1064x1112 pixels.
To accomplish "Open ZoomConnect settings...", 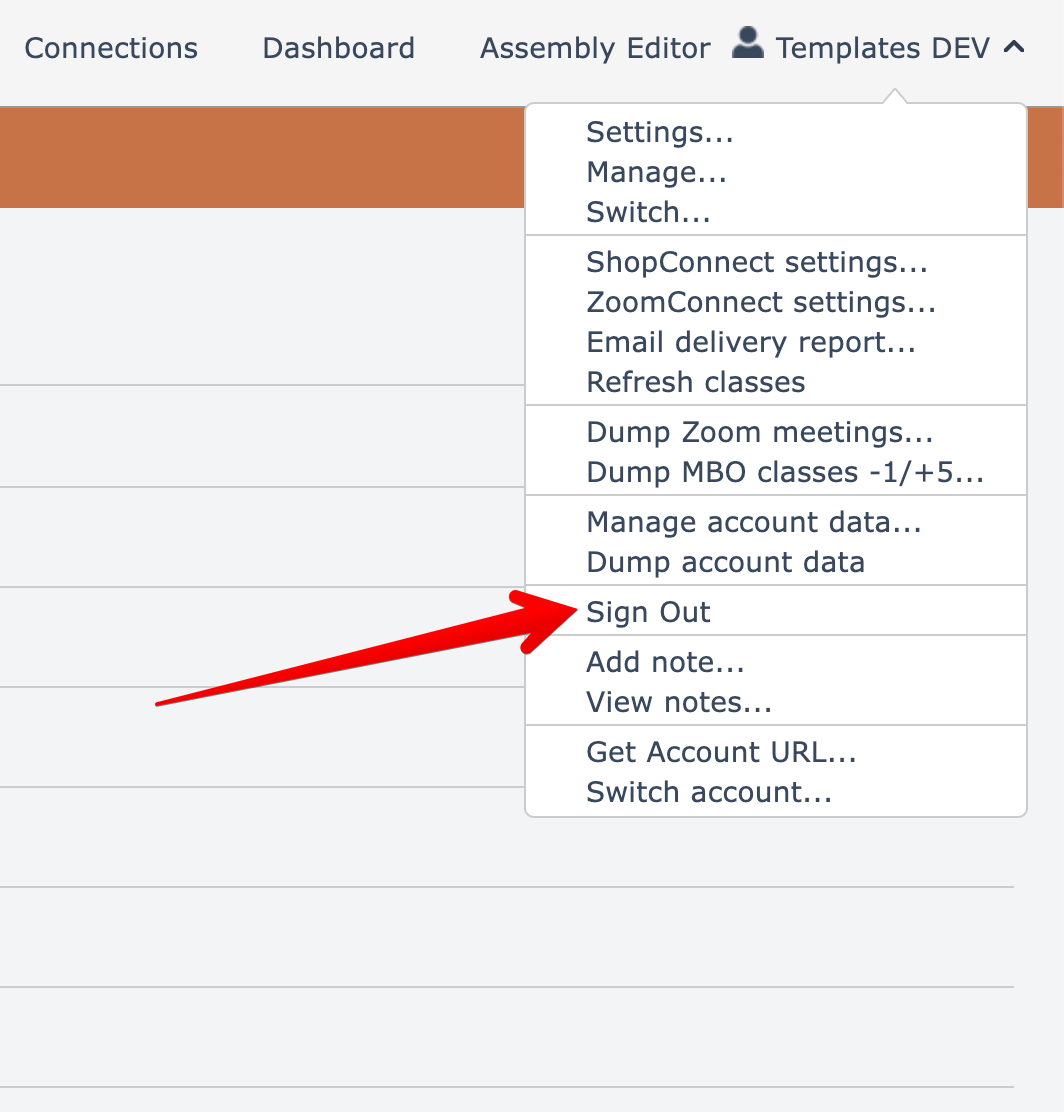I will pos(761,302).
